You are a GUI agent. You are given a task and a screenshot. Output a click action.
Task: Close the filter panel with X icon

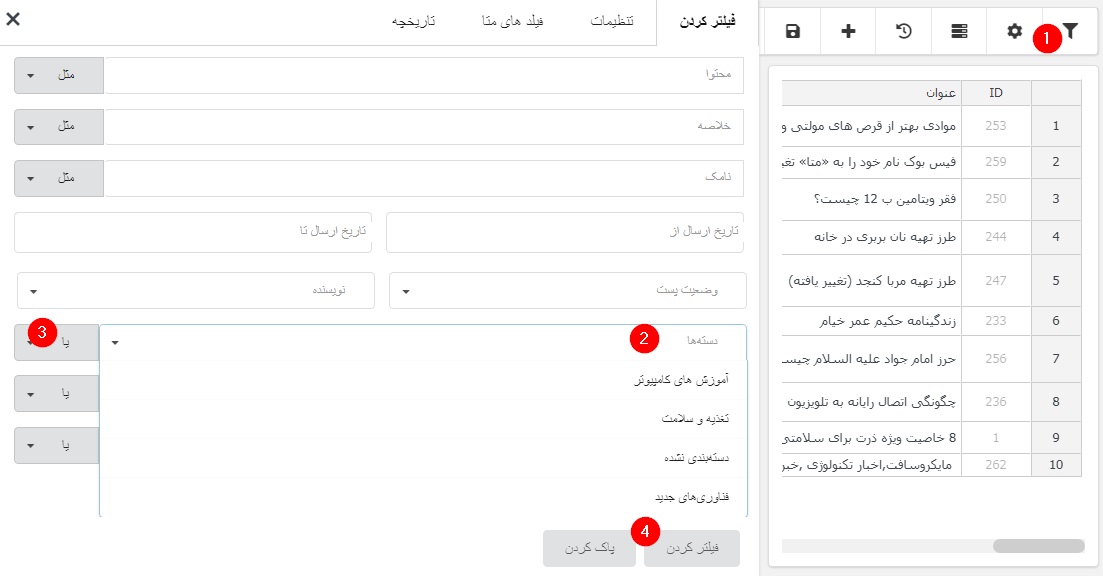[13, 18]
